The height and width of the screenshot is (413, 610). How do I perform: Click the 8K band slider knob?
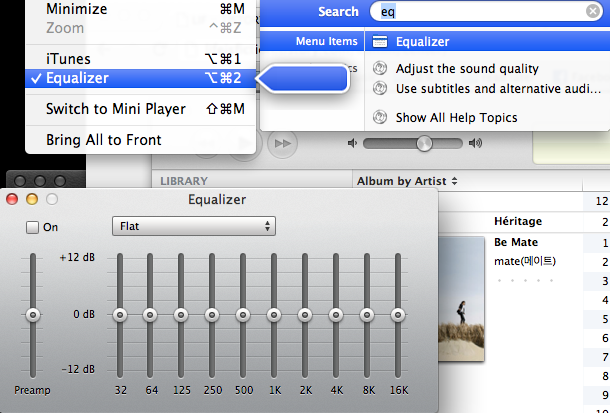(367, 315)
